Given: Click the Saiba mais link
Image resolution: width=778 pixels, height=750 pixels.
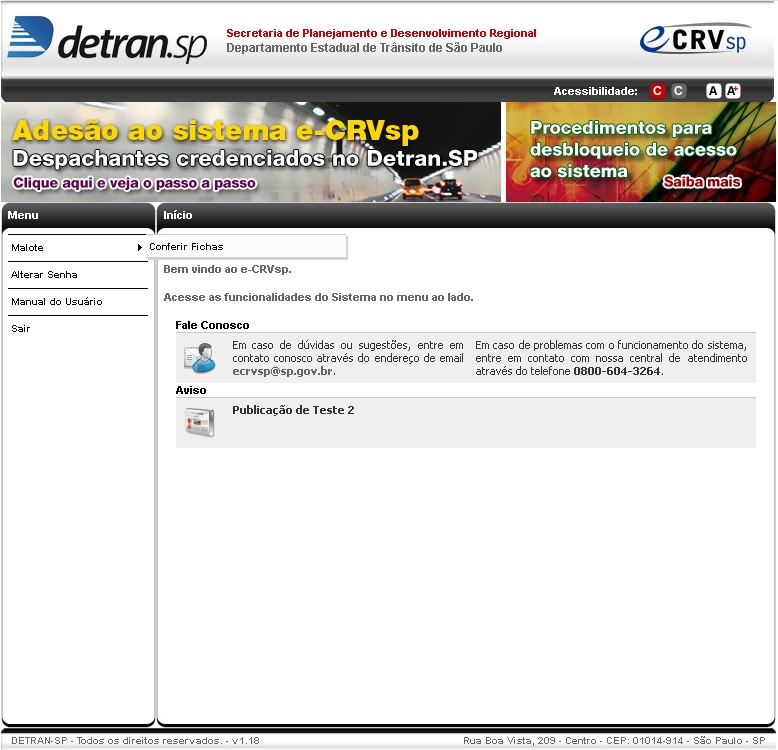Looking at the screenshot, I should tap(702, 182).
